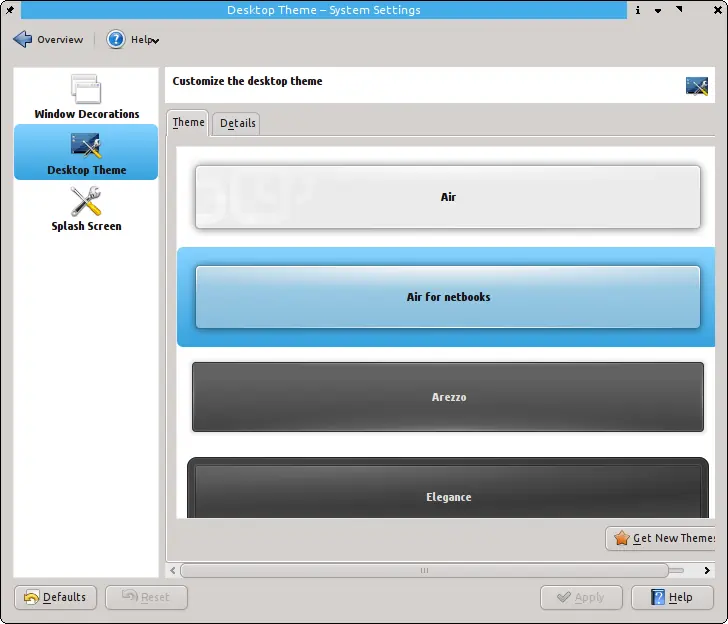Screen dimensions: 728x624
Task: Choose the Air for netbooks theme
Action: [x=448, y=297]
